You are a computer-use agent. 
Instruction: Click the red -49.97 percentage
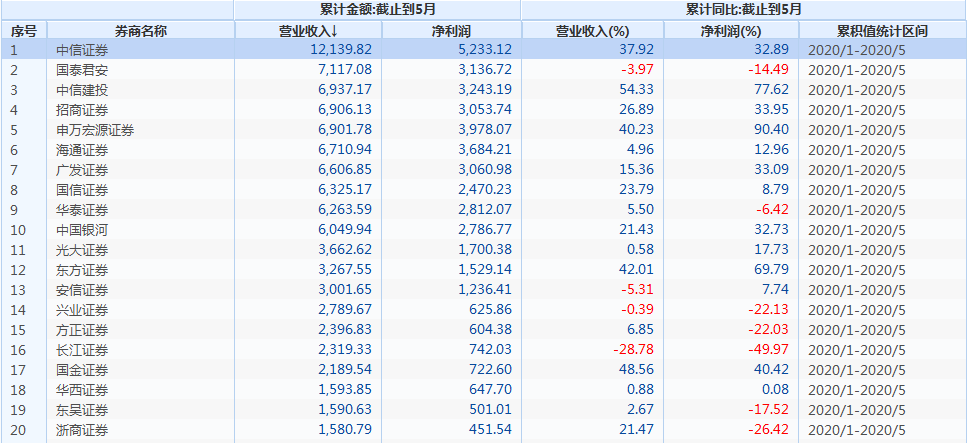coord(767,350)
